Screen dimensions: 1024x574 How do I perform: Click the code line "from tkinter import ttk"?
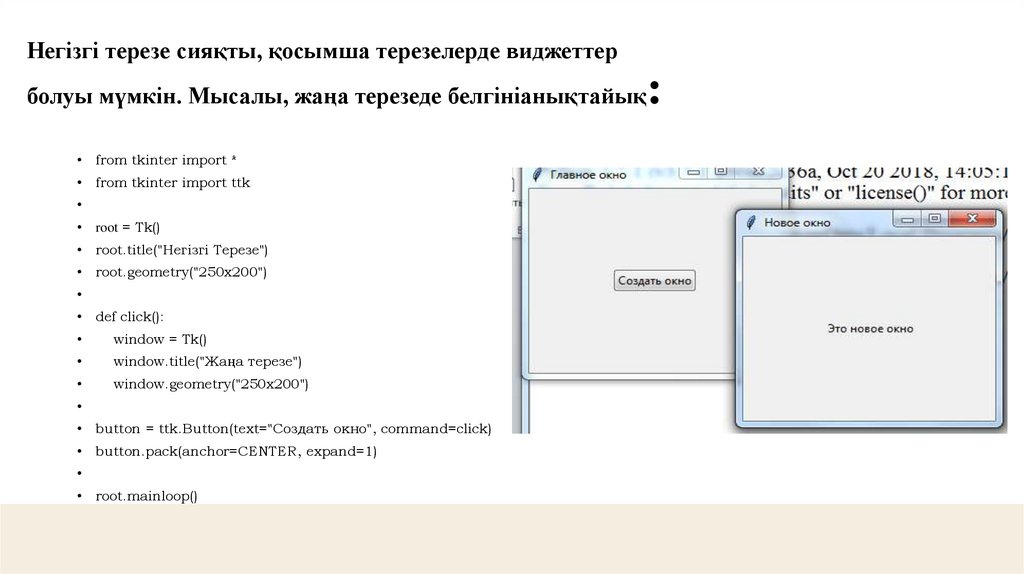pos(172,182)
